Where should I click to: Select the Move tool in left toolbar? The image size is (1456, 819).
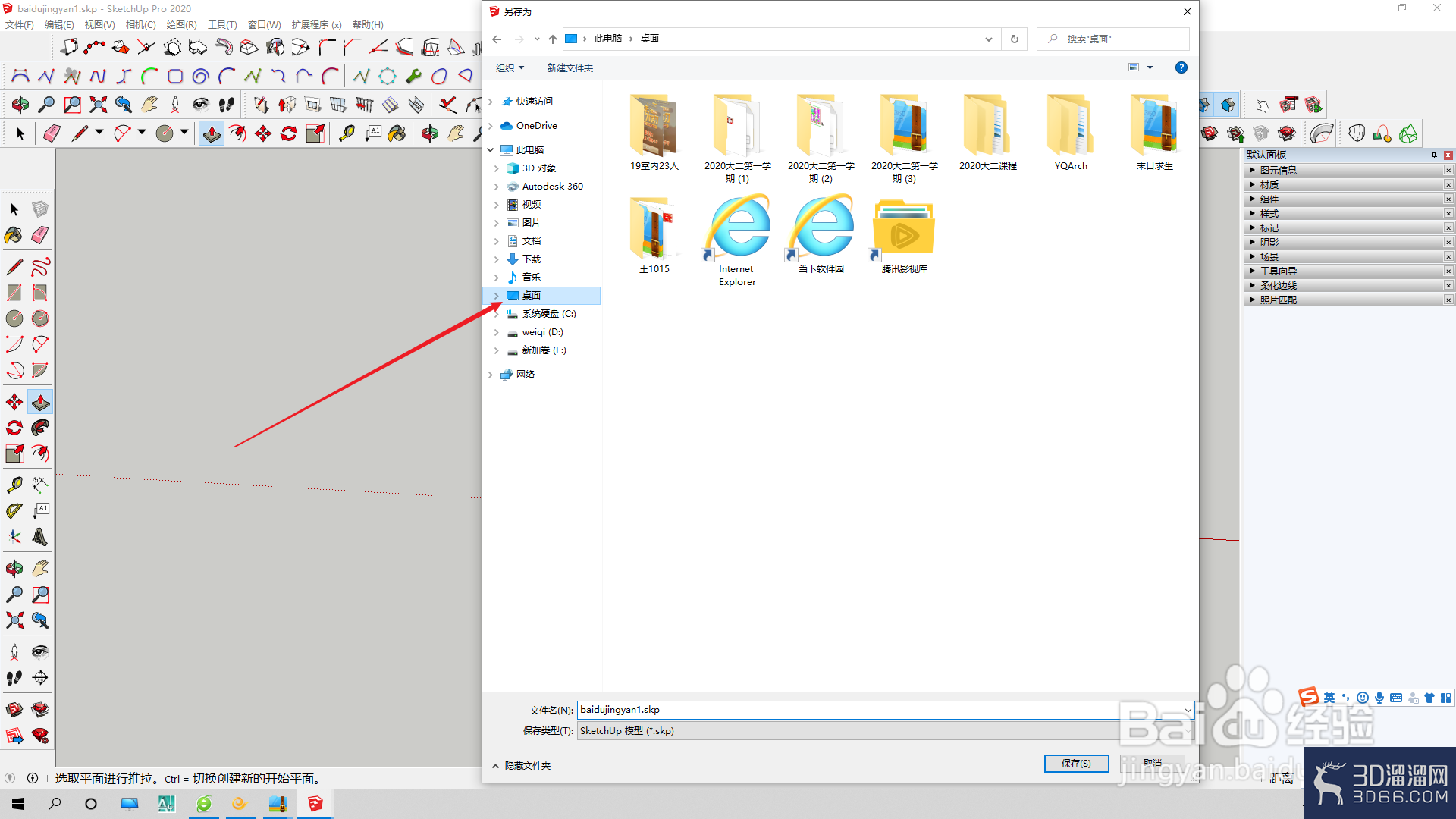14,402
